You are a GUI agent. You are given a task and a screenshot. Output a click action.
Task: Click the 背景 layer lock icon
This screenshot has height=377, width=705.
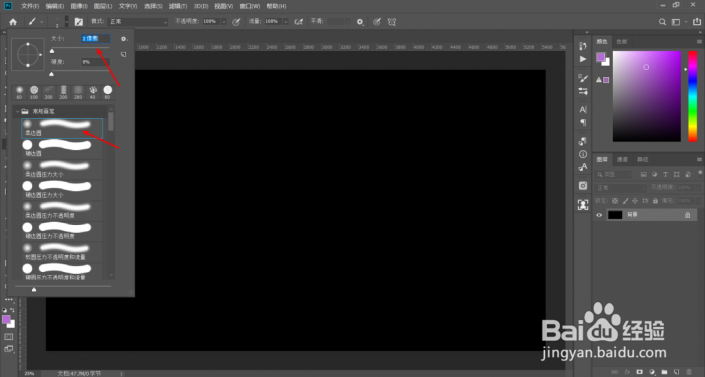687,215
